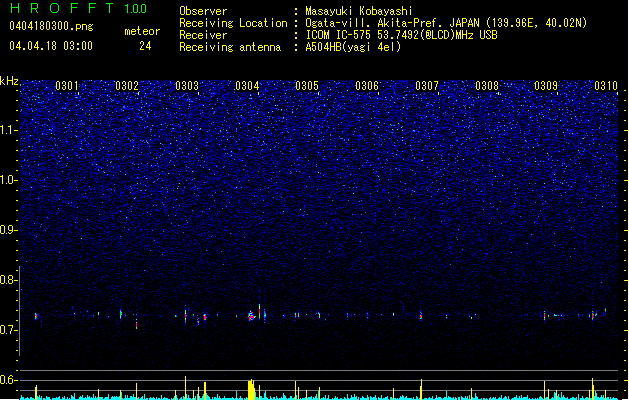The width and height of the screenshot is (629, 400).
Task: Click the HROFFT 1.0.0 title text
Action: [x=78, y=8]
